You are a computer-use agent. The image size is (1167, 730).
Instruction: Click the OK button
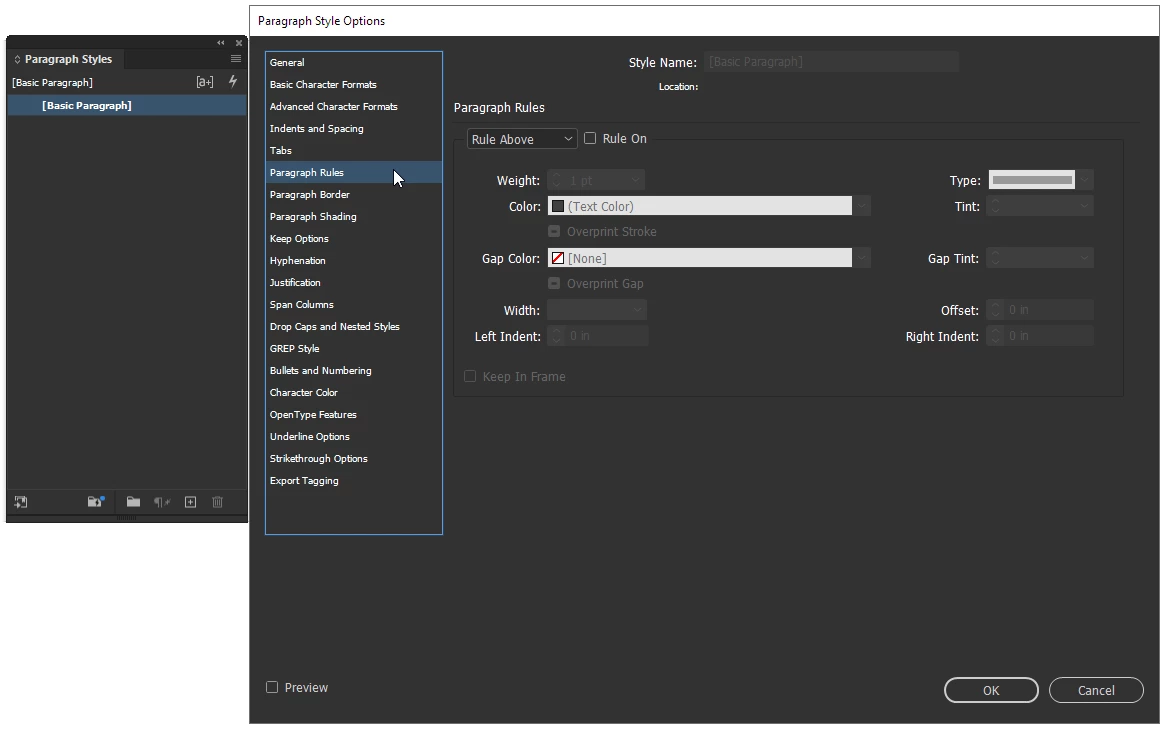click(991, 691)
